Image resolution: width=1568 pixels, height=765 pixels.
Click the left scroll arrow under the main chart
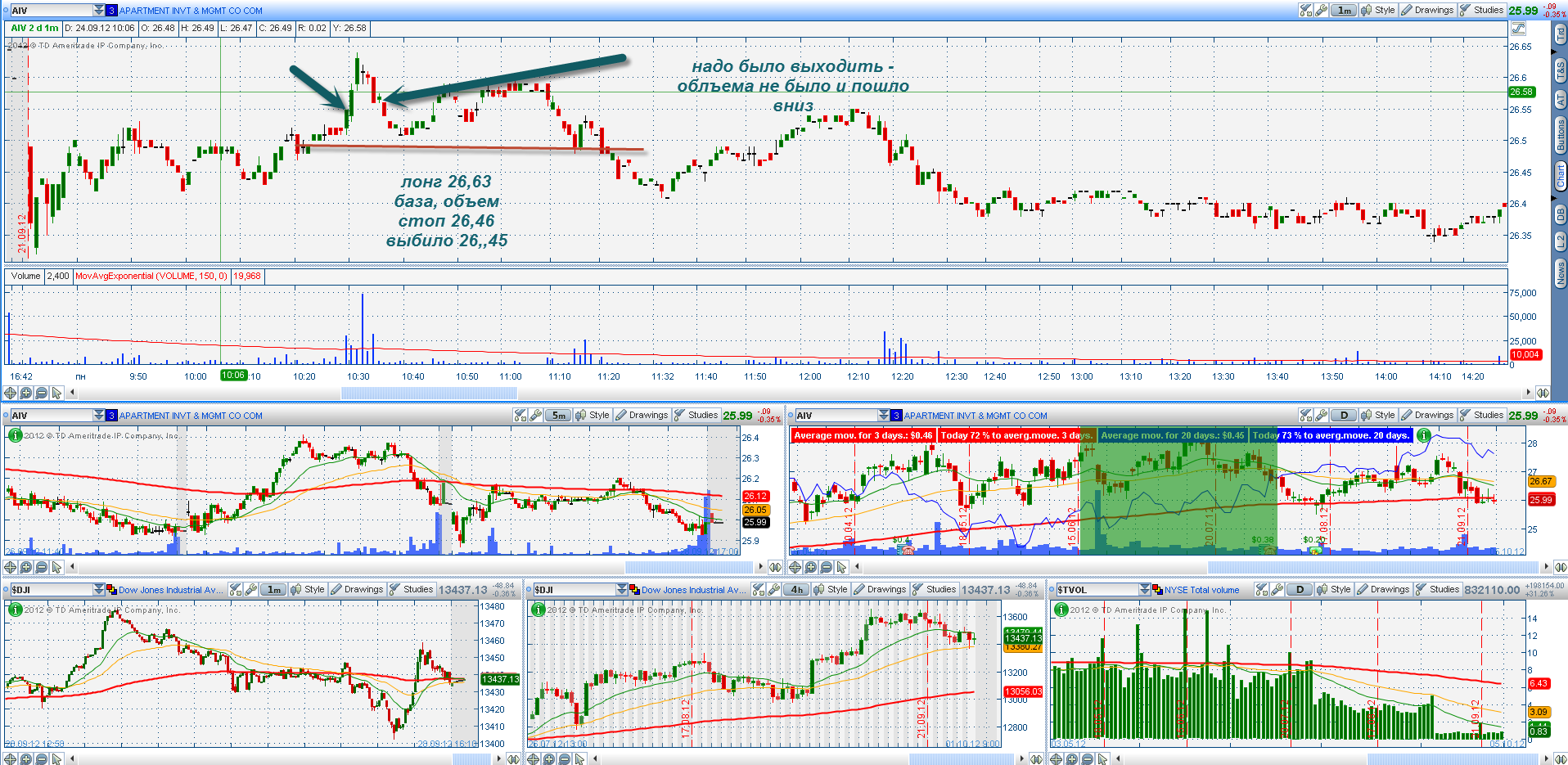tap(72, 394)
